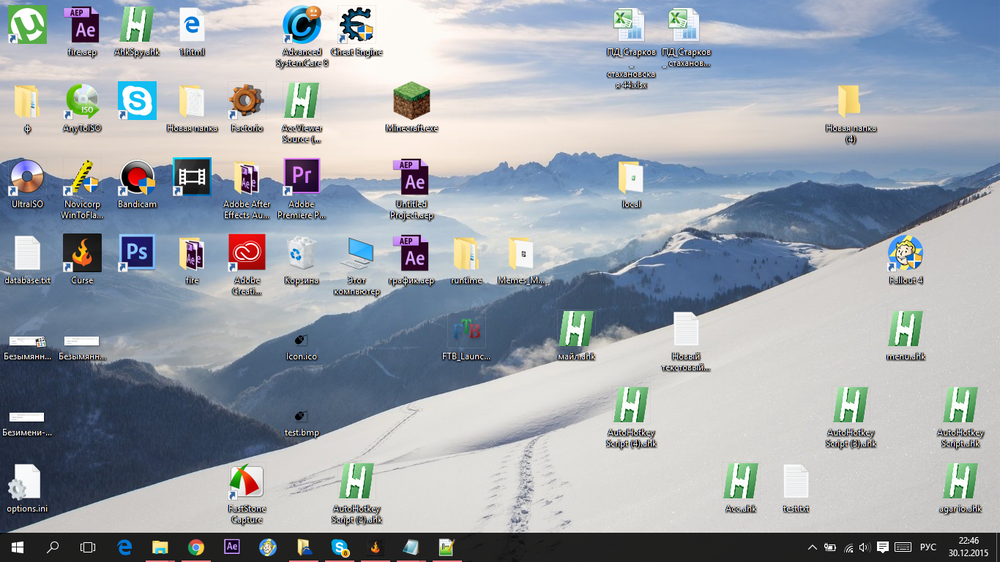Click the Bandicam recorder icon

137,178
